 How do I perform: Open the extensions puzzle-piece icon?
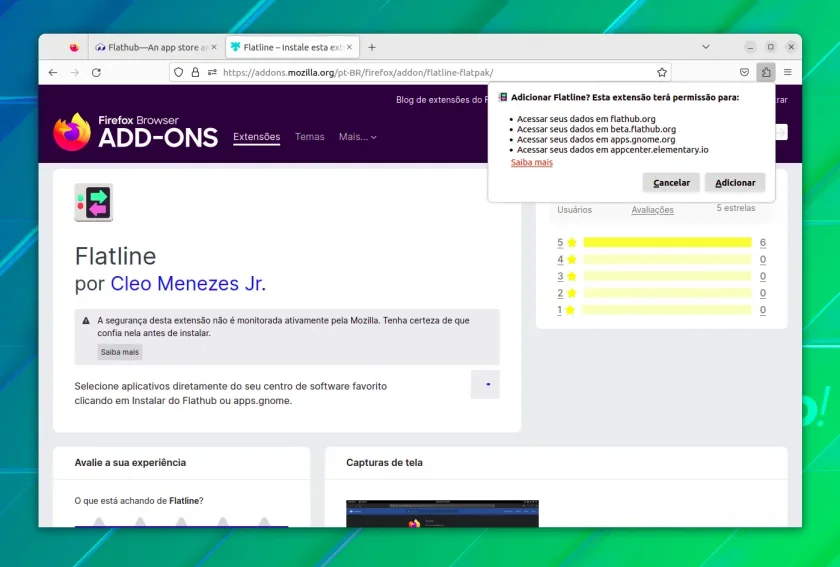(x=766, y=72)
